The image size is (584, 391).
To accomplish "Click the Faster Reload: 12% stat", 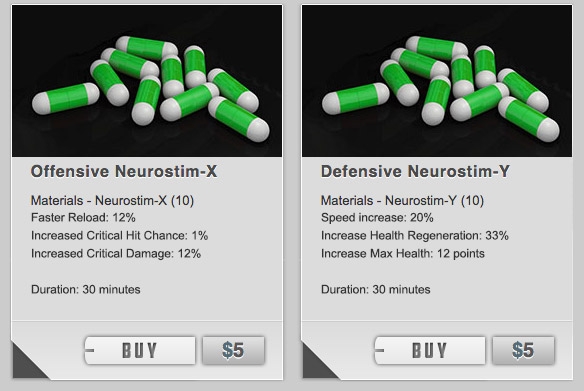I will [x=83, y=217].
